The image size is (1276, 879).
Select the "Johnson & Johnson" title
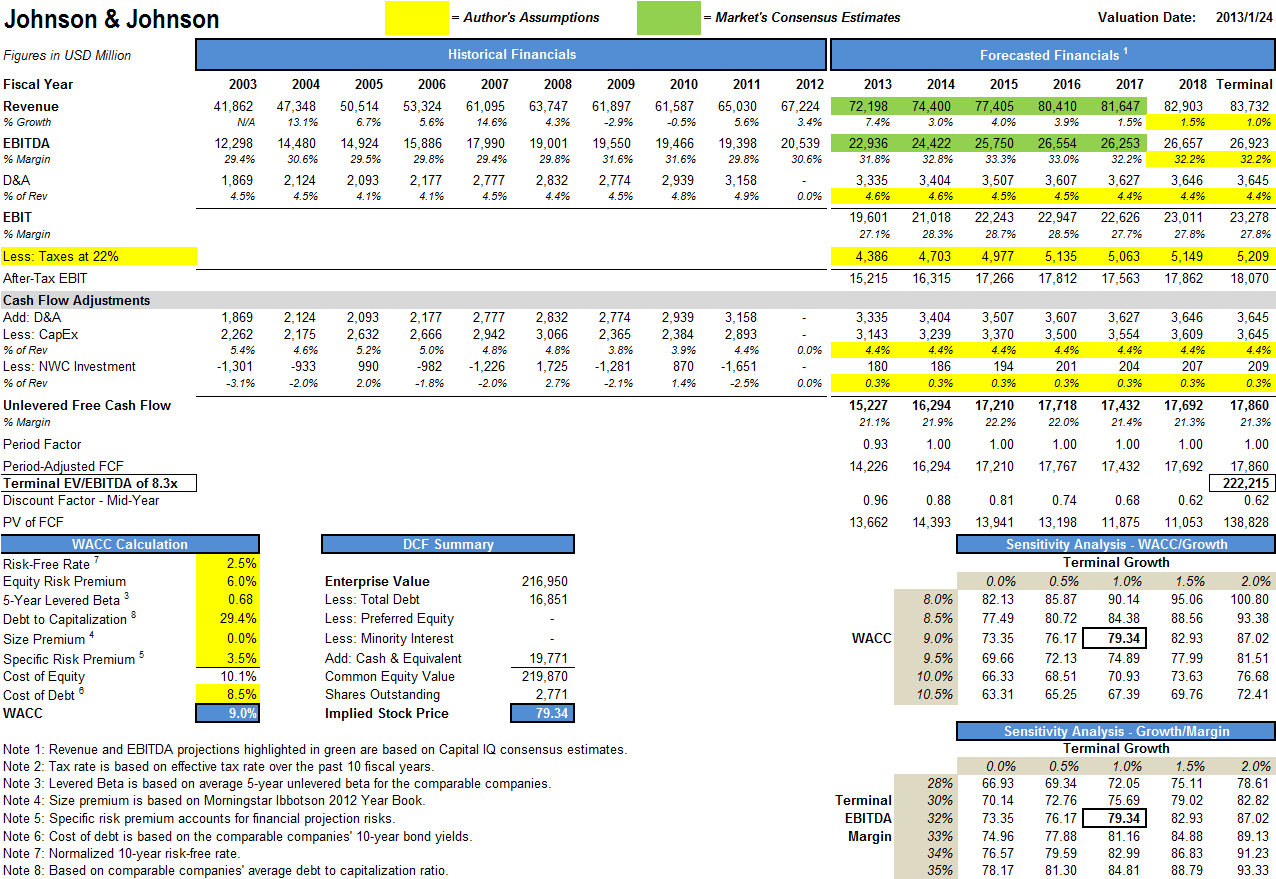point(111,19)
